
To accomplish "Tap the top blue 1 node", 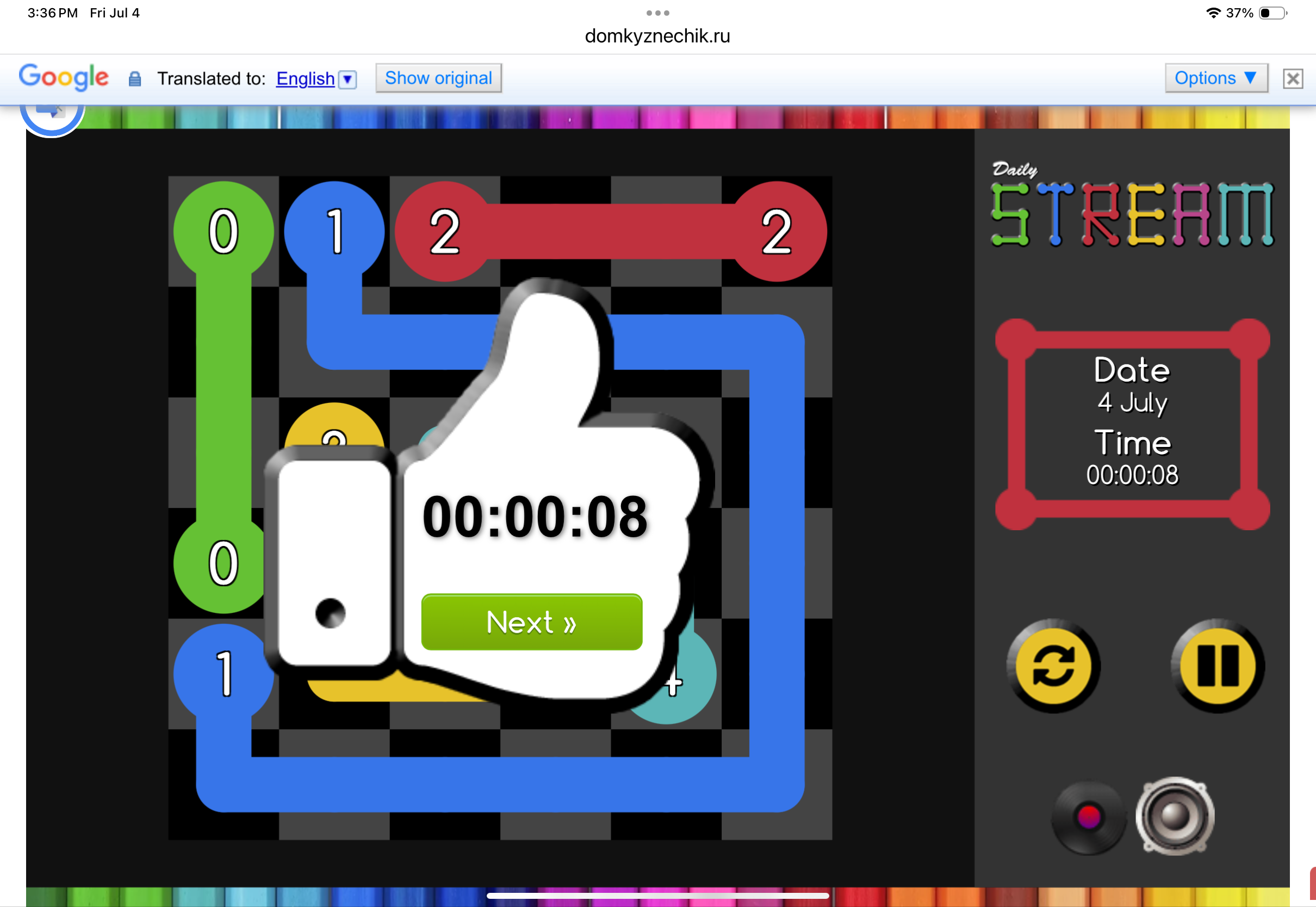I will pyautogui.click(x=334, y=231).
